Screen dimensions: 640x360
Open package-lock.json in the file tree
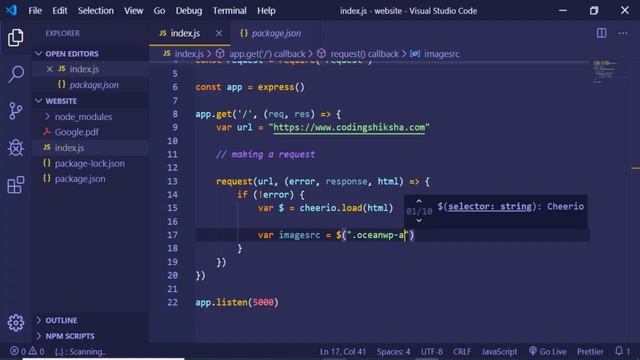(x=90, y=163)
